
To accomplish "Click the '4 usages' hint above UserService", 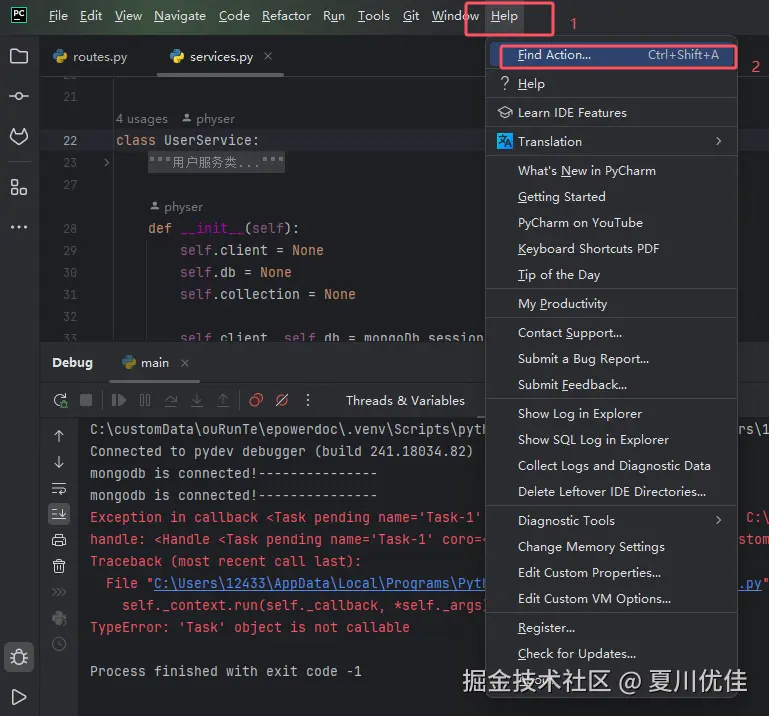I will (x=142, y=119).
